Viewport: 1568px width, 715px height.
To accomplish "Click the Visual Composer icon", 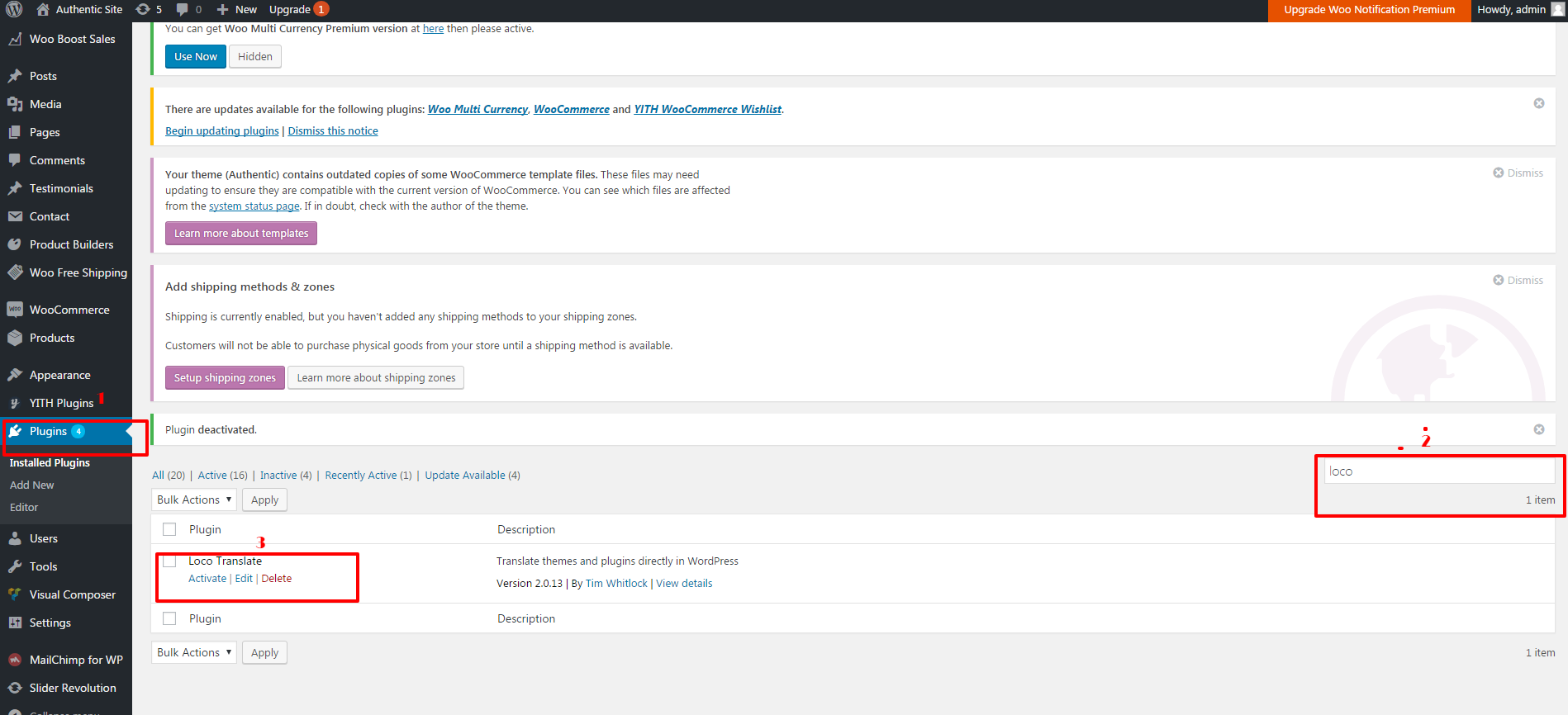I will click(15, 594).
